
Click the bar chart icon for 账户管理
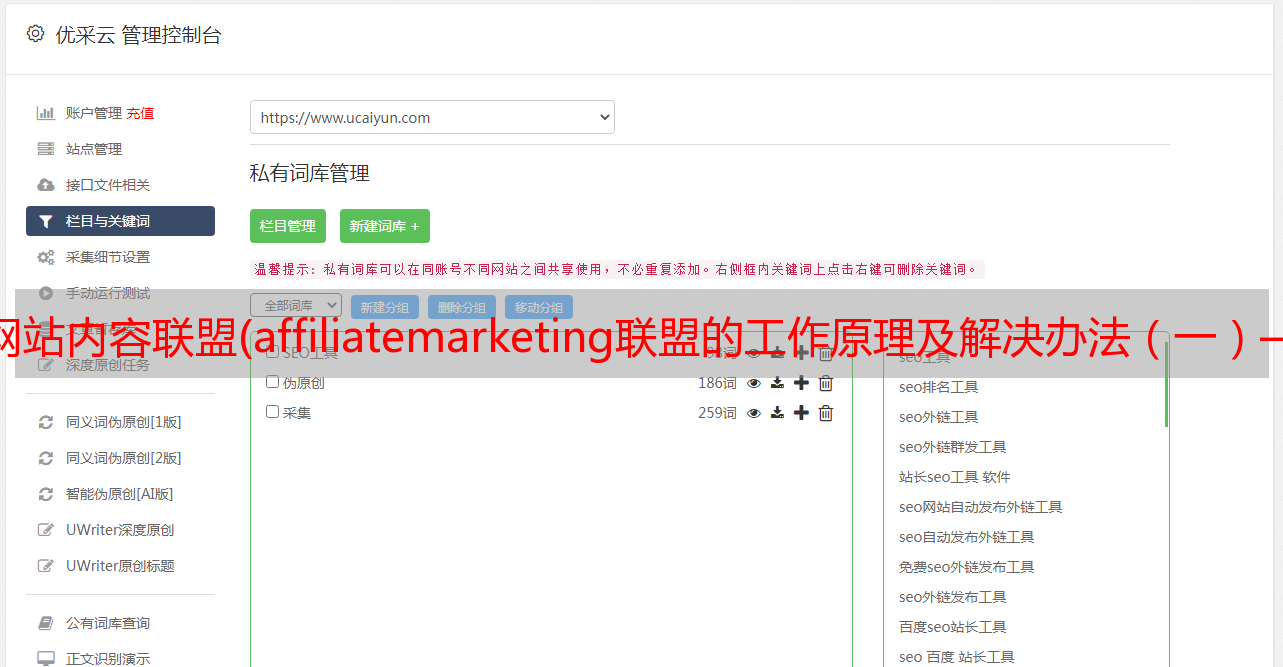tap(45, 113)
